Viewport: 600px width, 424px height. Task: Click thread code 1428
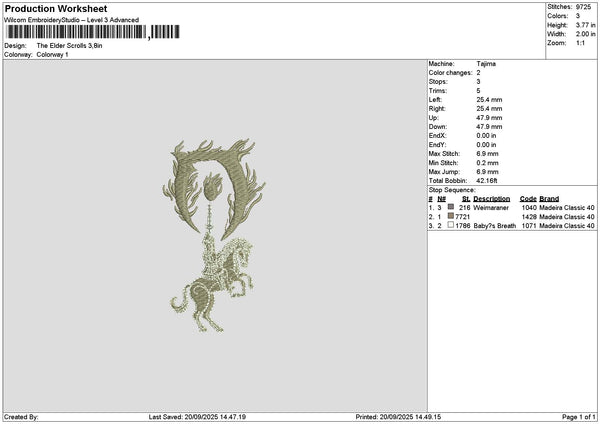(529, 217)
